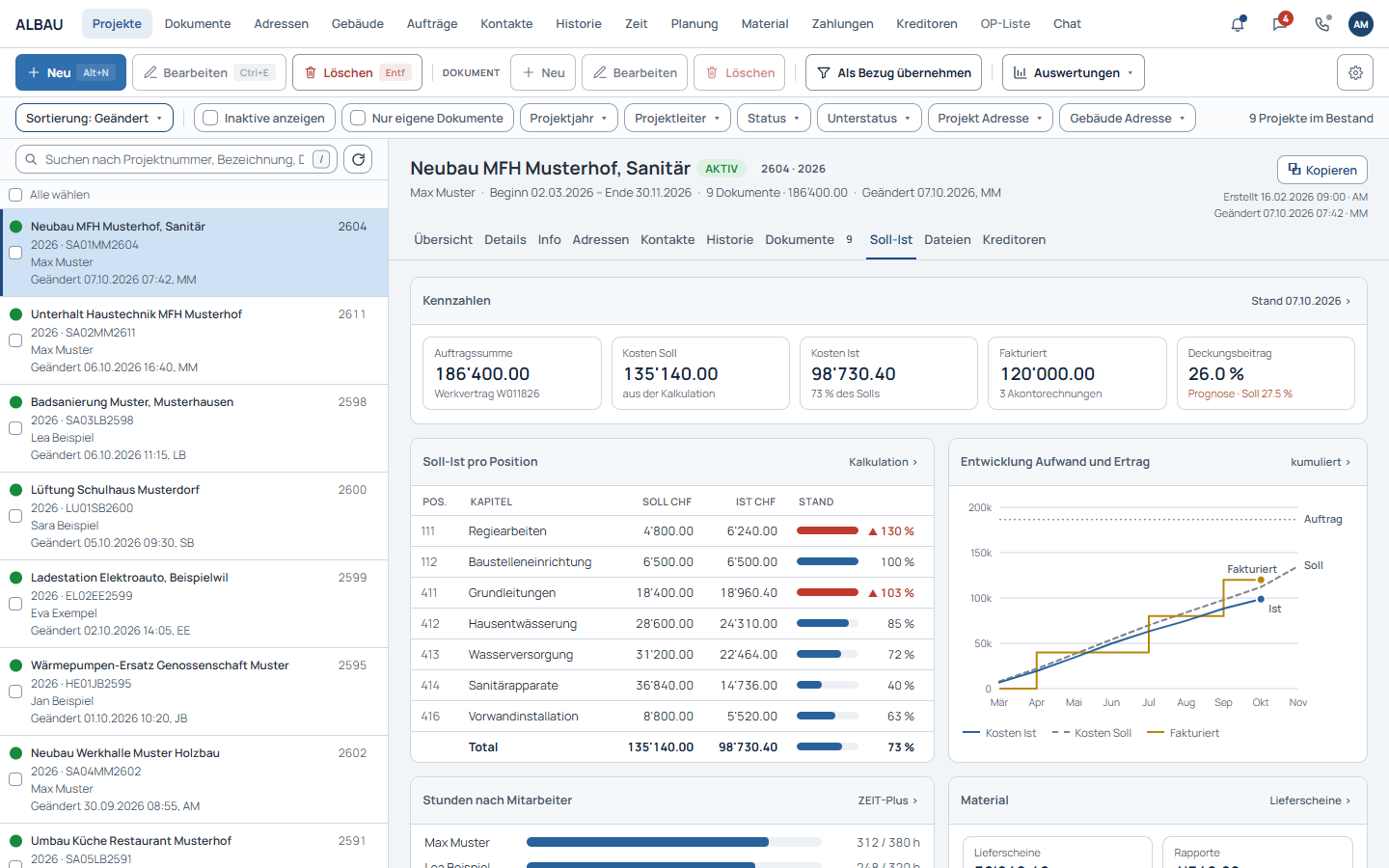
Task: Click the phone call icon
Action: tap(1321, 24)
